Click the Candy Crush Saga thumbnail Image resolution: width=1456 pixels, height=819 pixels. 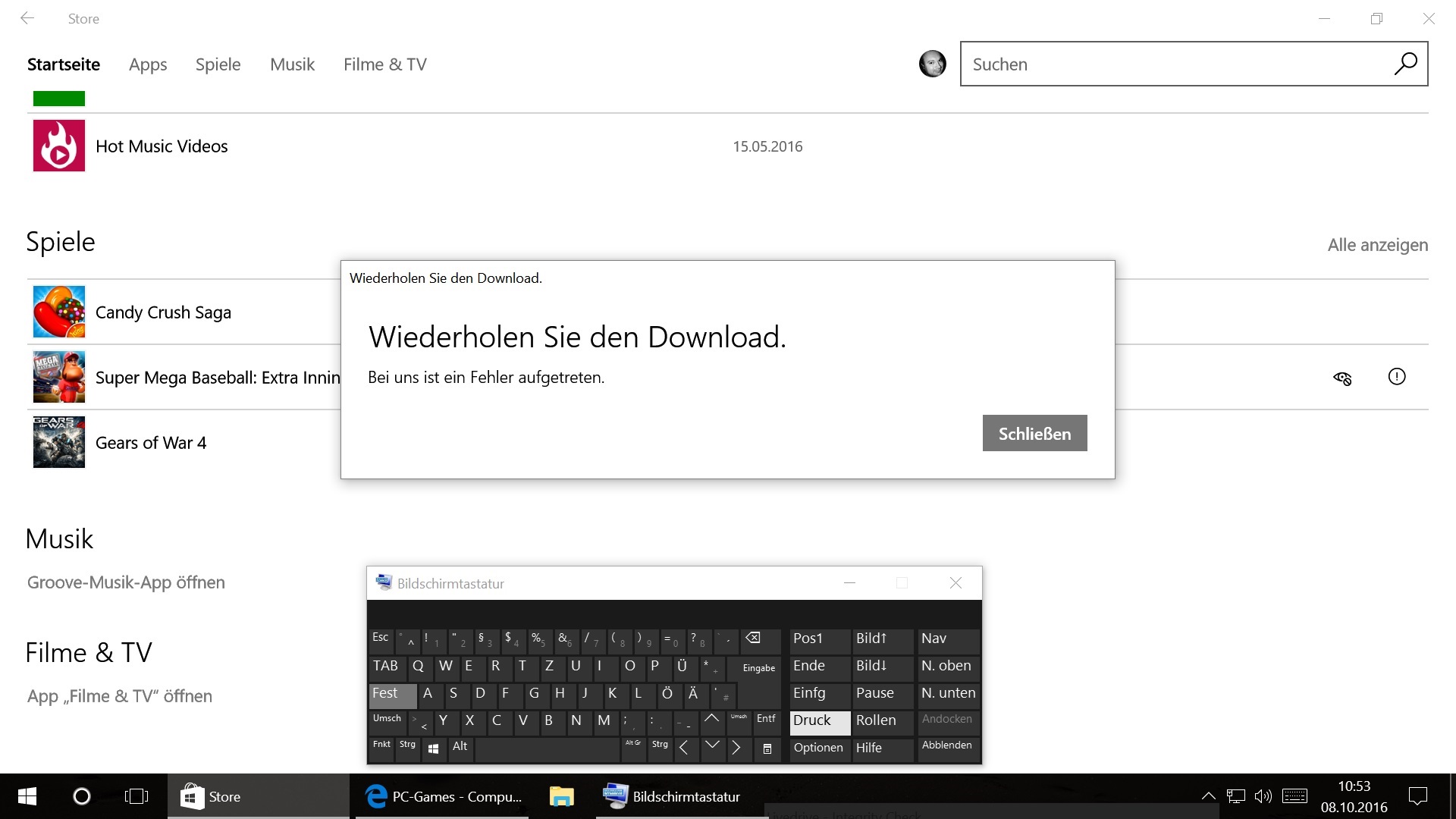pos(59,312)
